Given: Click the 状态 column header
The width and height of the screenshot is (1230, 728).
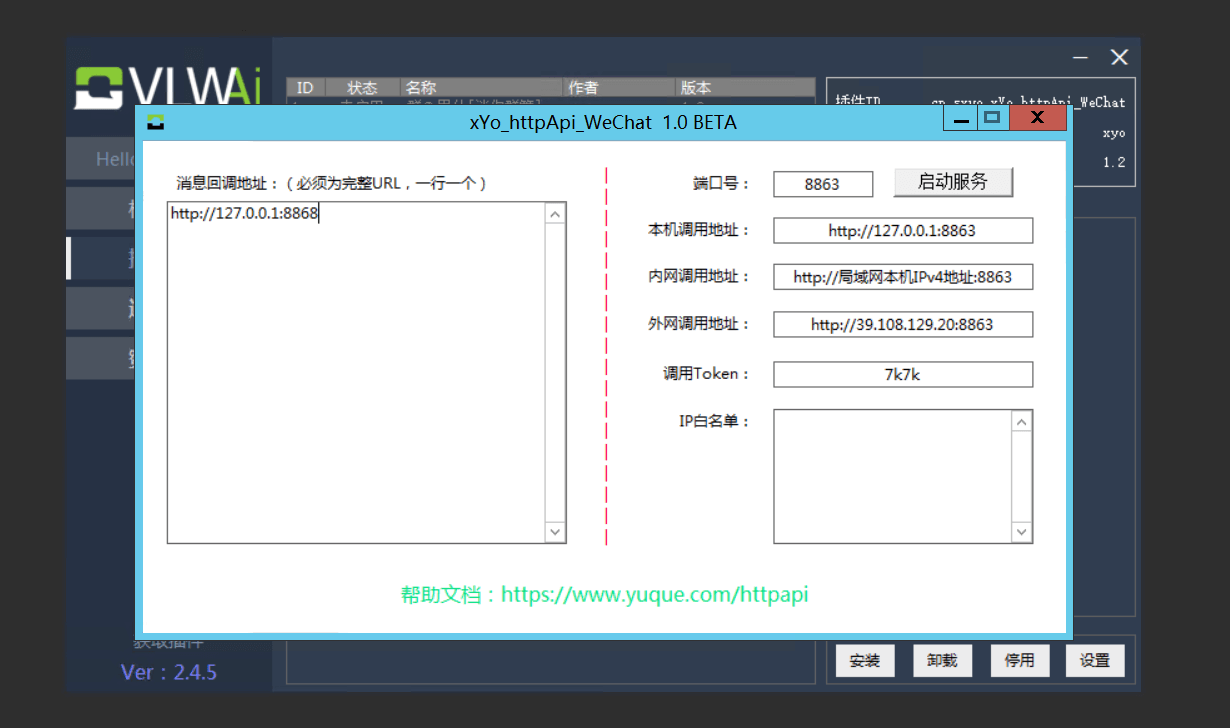Looking at the screenshot, I should pyautogui.click(x=362, y=87).
